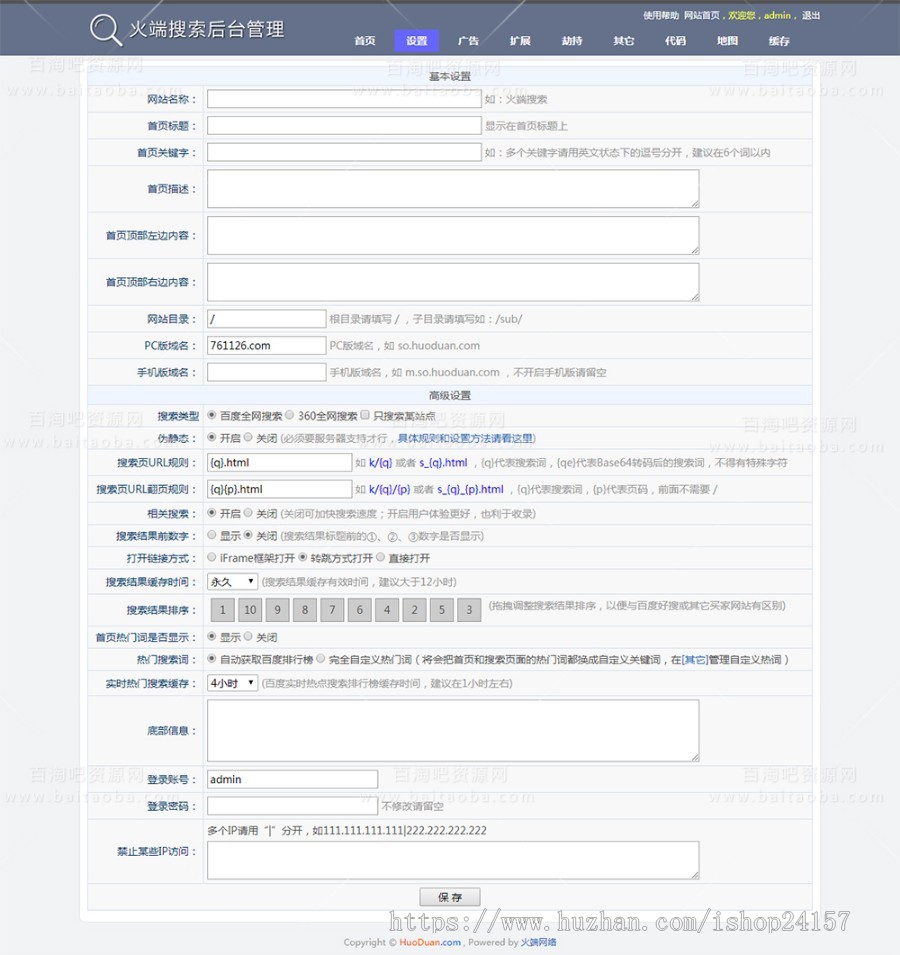Viewport: 900px width, 955px height.
Task: Click the 退出 logout link
Action: click(810, 15)
